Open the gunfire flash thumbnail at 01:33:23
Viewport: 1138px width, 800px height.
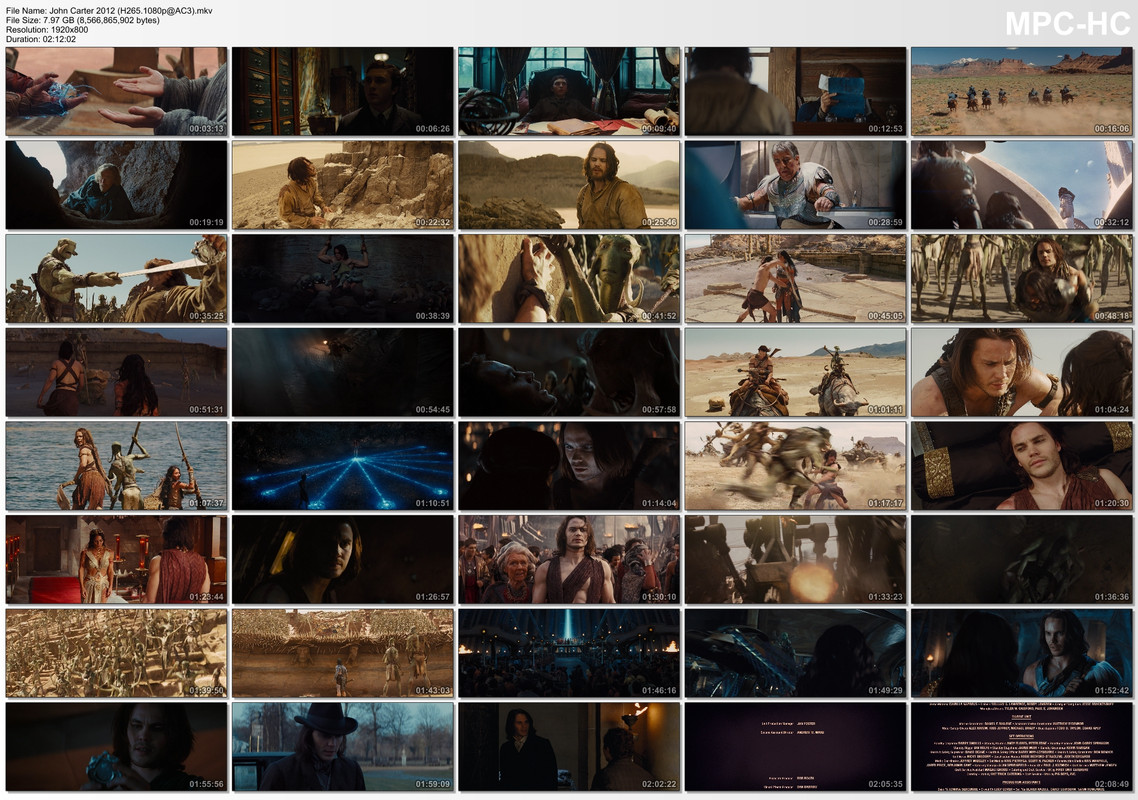tap(795, 560)
